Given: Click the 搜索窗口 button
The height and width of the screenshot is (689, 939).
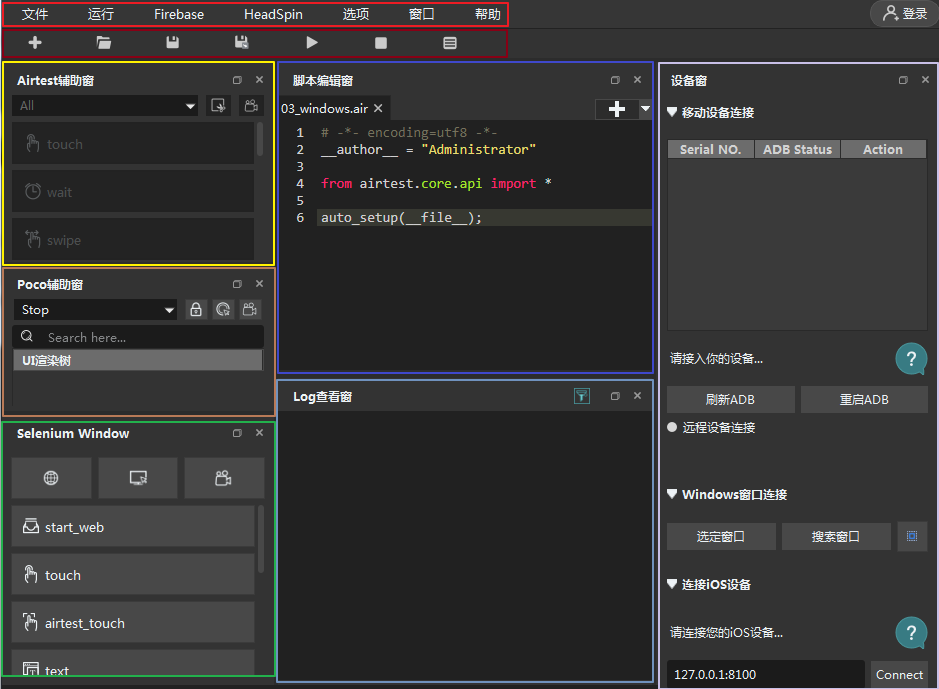Looking at the screenshot, I should (x=836, y=536).
